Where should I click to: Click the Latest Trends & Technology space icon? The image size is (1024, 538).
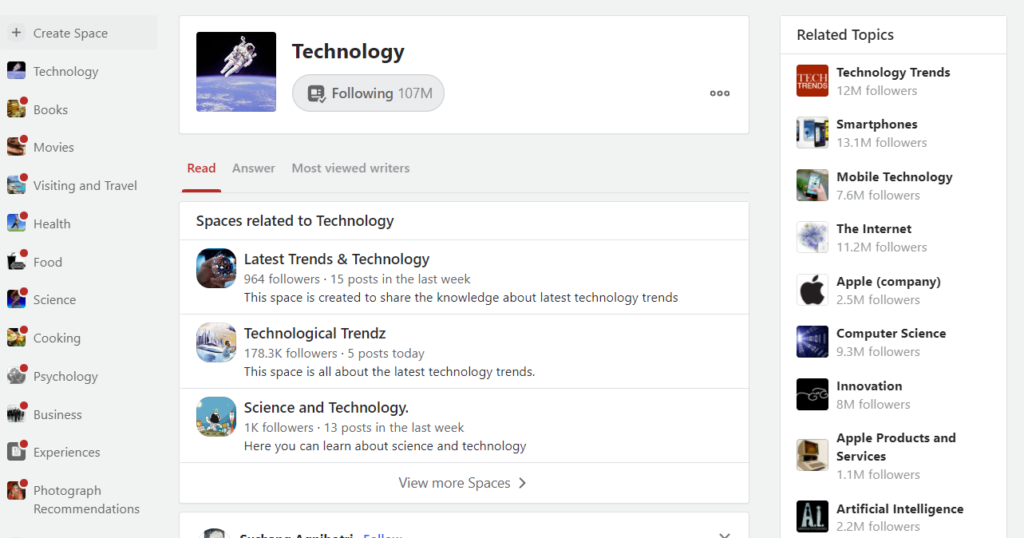pos(216,268)
